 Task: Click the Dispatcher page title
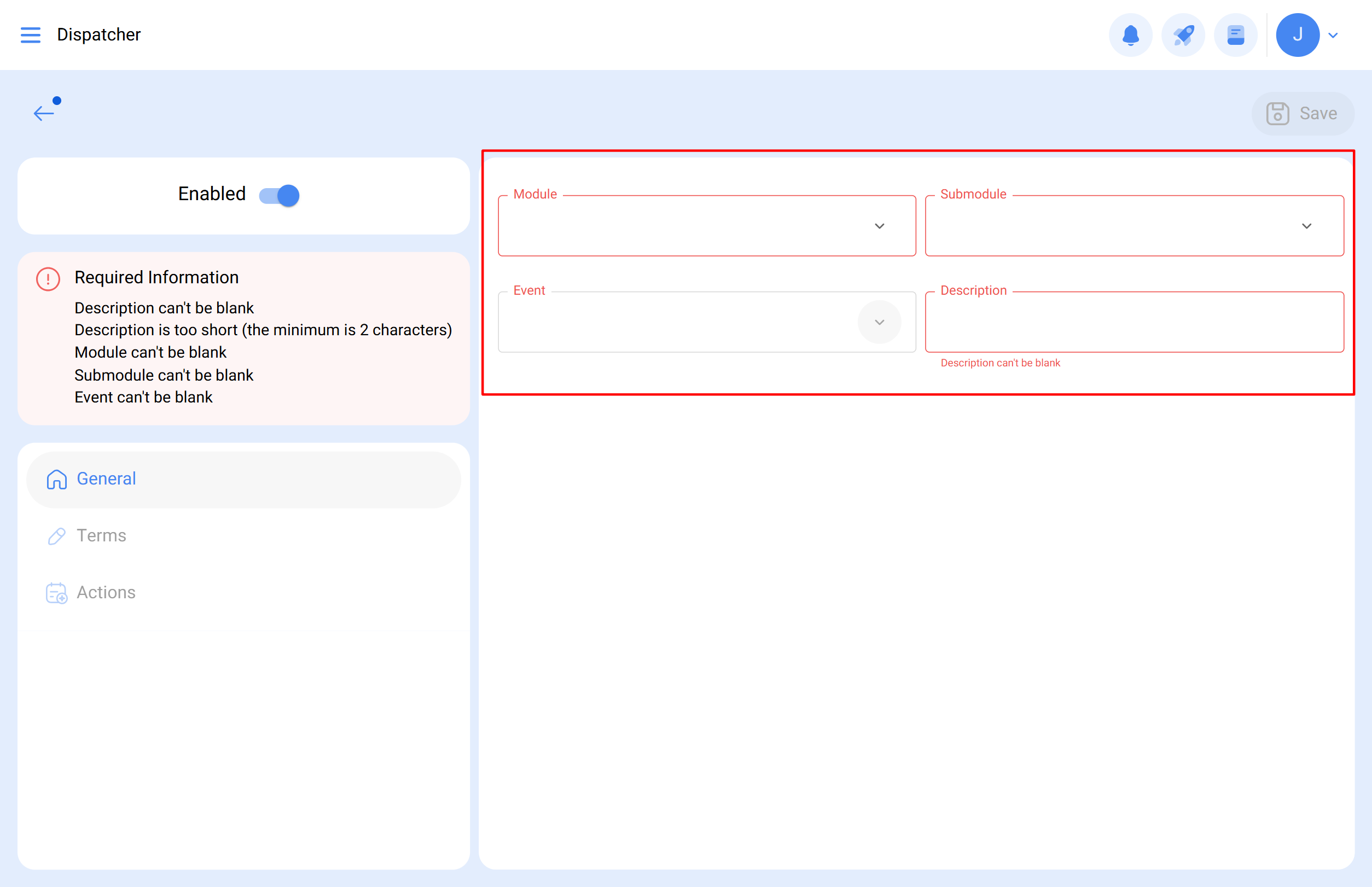pos(98,35)
